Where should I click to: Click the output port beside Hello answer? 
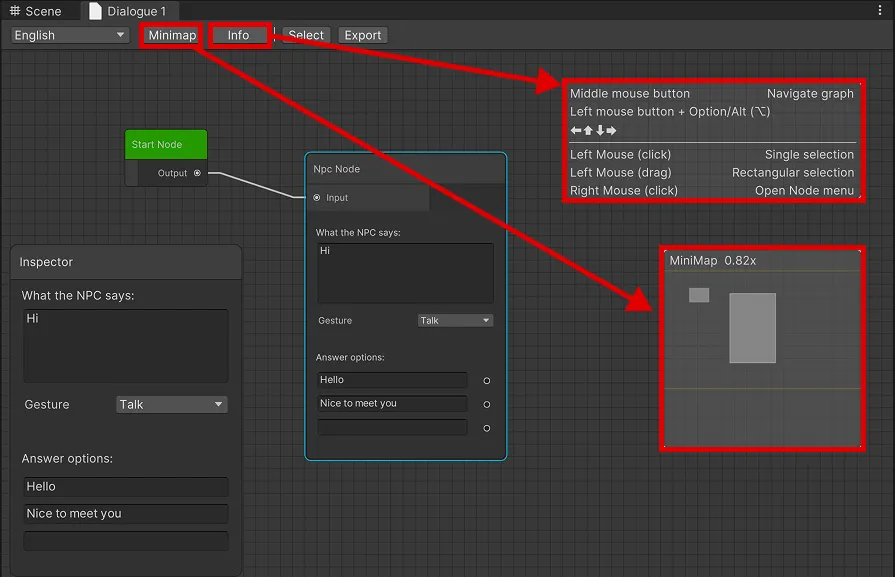tap(487, 381)
